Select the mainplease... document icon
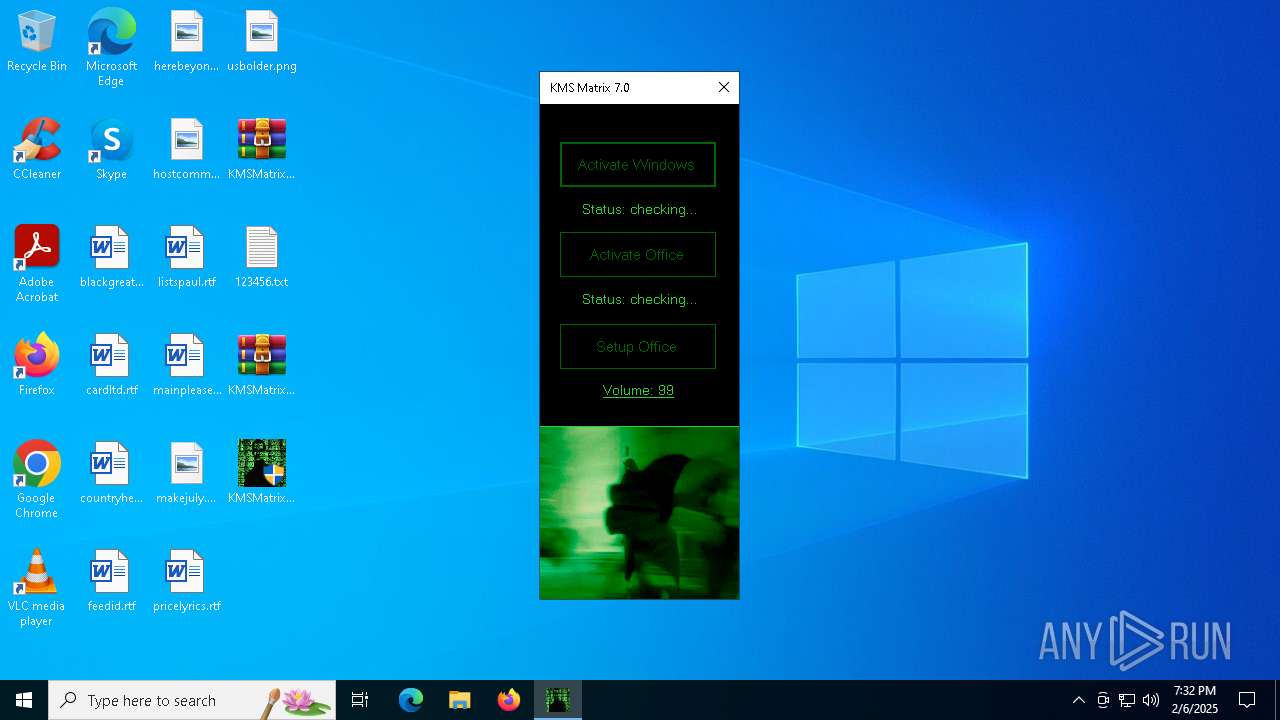Image resolution: width=1280 pixels, height=720 pixels. tap(186, 366)
